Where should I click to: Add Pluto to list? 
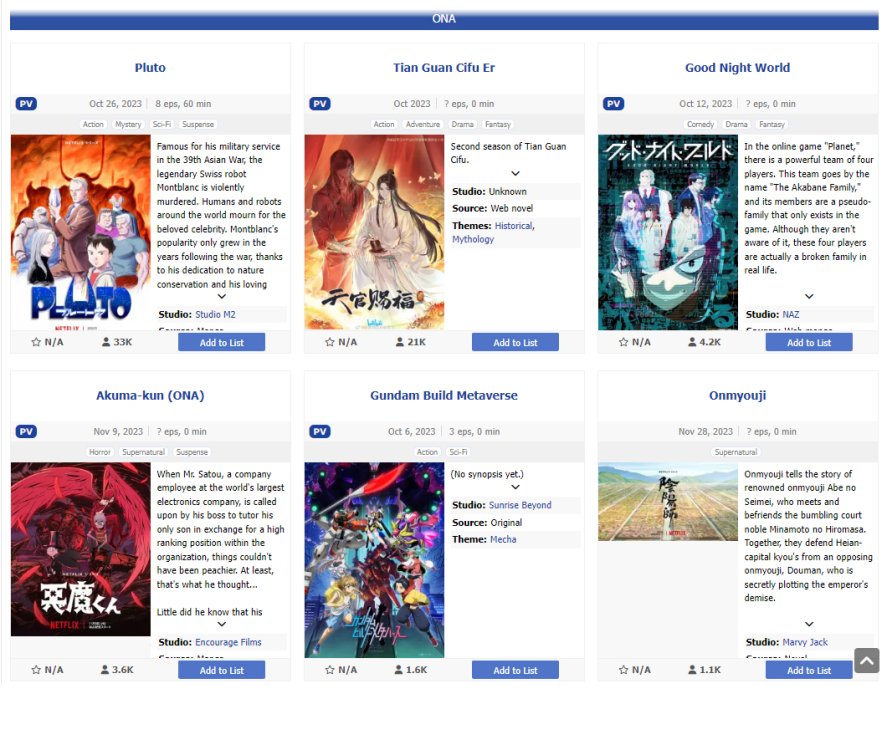click(x=222, y=342)
